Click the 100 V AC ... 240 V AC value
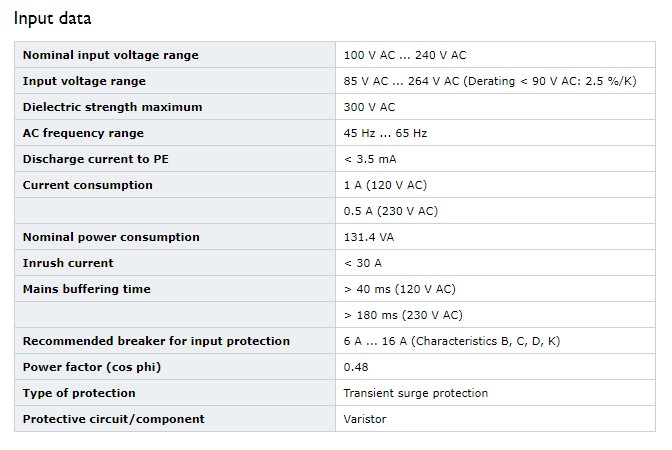The width and height of the screenshot is (672, 450). click(x=405, y=55)
